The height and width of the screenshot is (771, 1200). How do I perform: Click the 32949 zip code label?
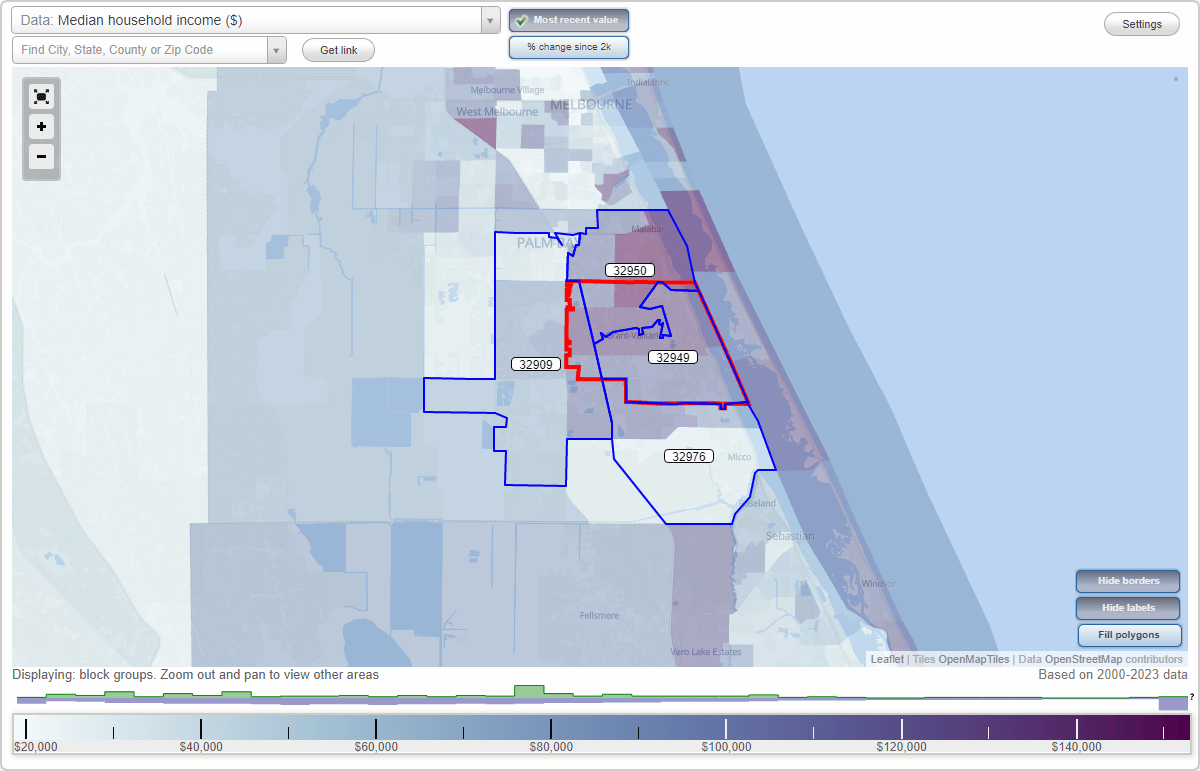point(672,357)
